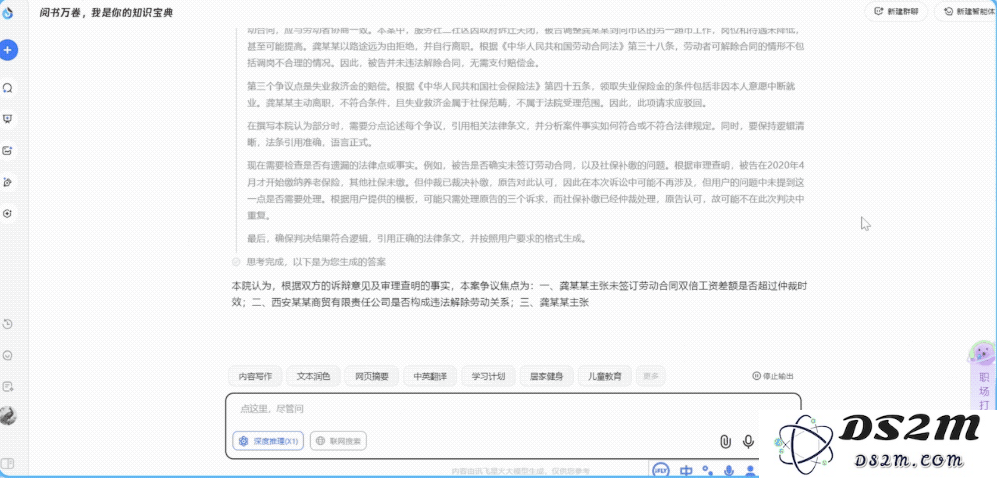Select the 学习计划 shortcut

pyautogui.click(x=488, y=376)
